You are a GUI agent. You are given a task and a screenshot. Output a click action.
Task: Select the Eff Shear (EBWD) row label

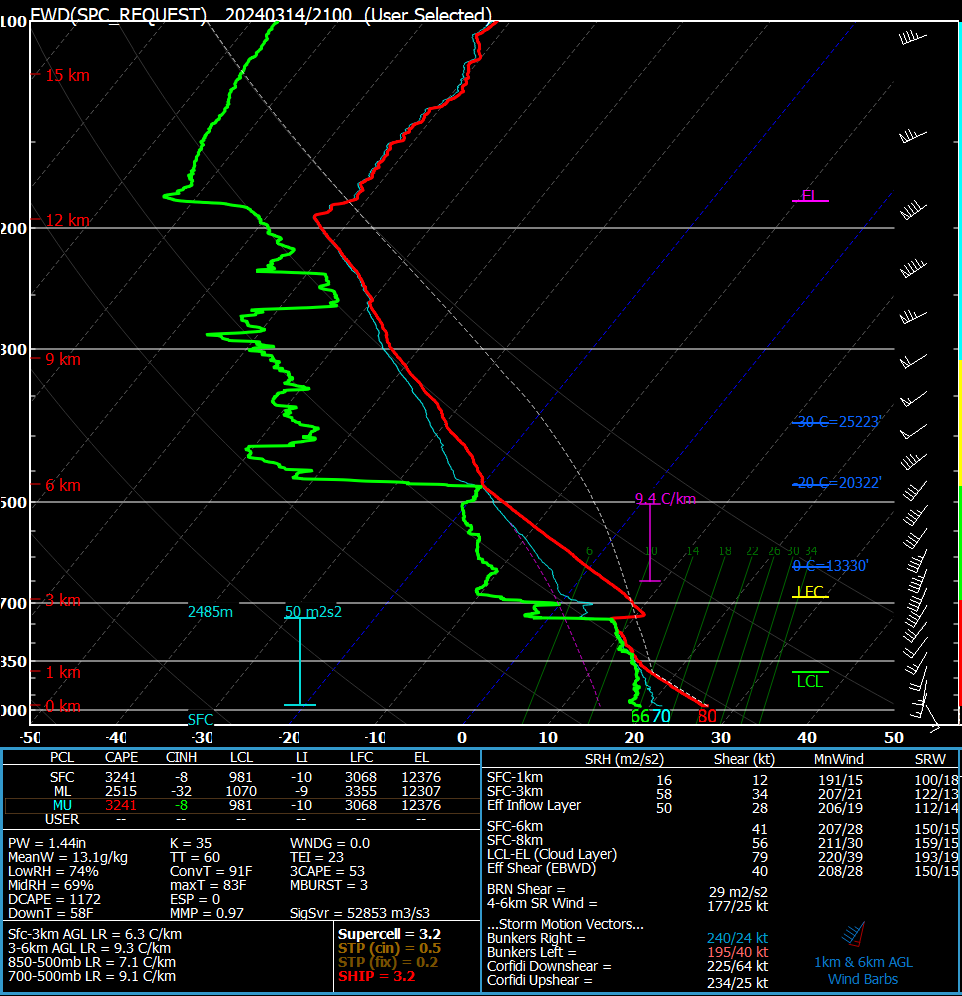pyautogui.click(x=541, y=868)
